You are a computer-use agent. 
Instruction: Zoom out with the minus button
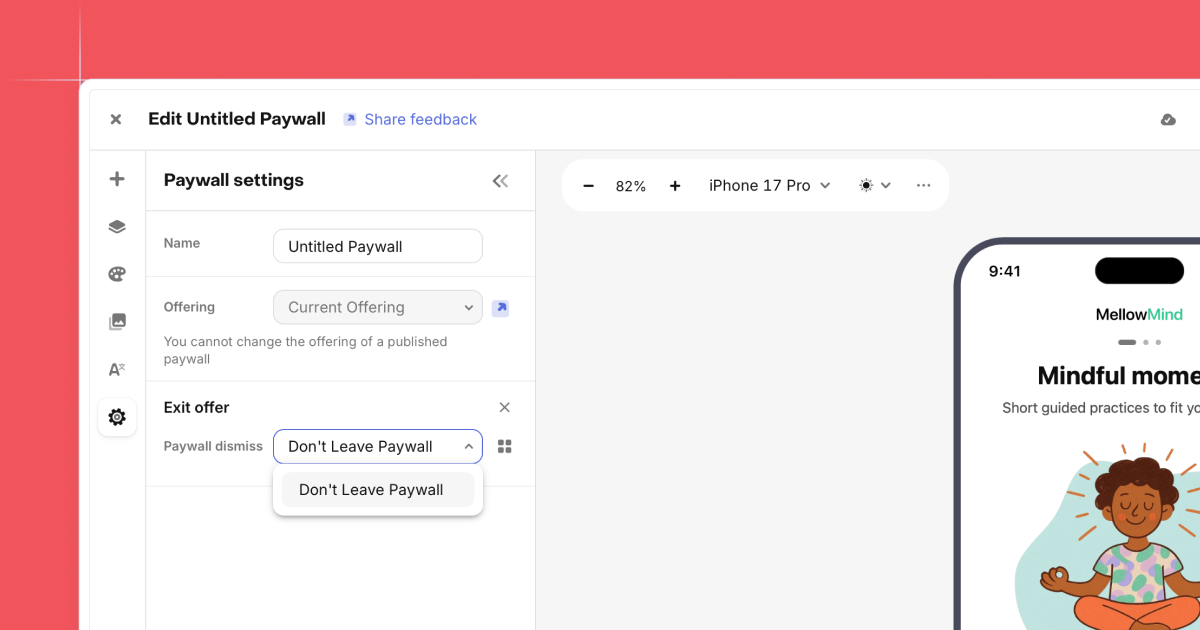click(589, 186)
